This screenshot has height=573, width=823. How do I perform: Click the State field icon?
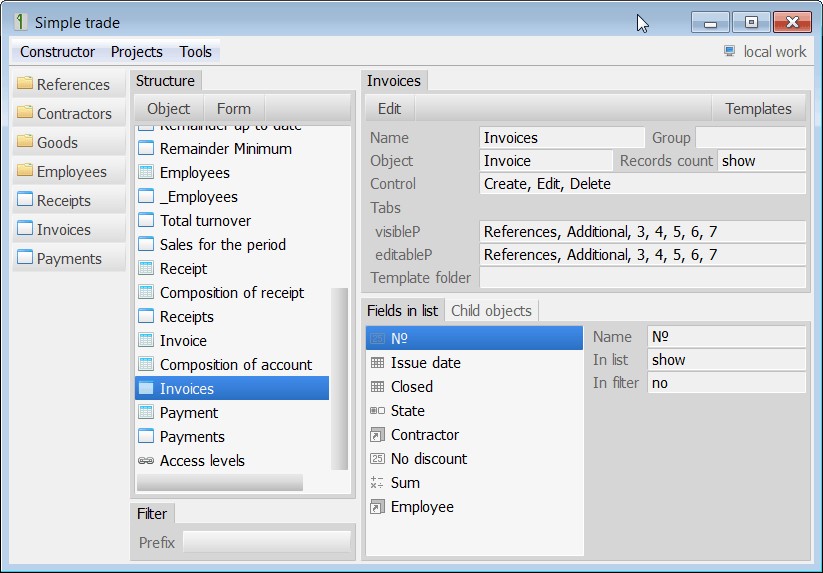(x=377, y=411)
